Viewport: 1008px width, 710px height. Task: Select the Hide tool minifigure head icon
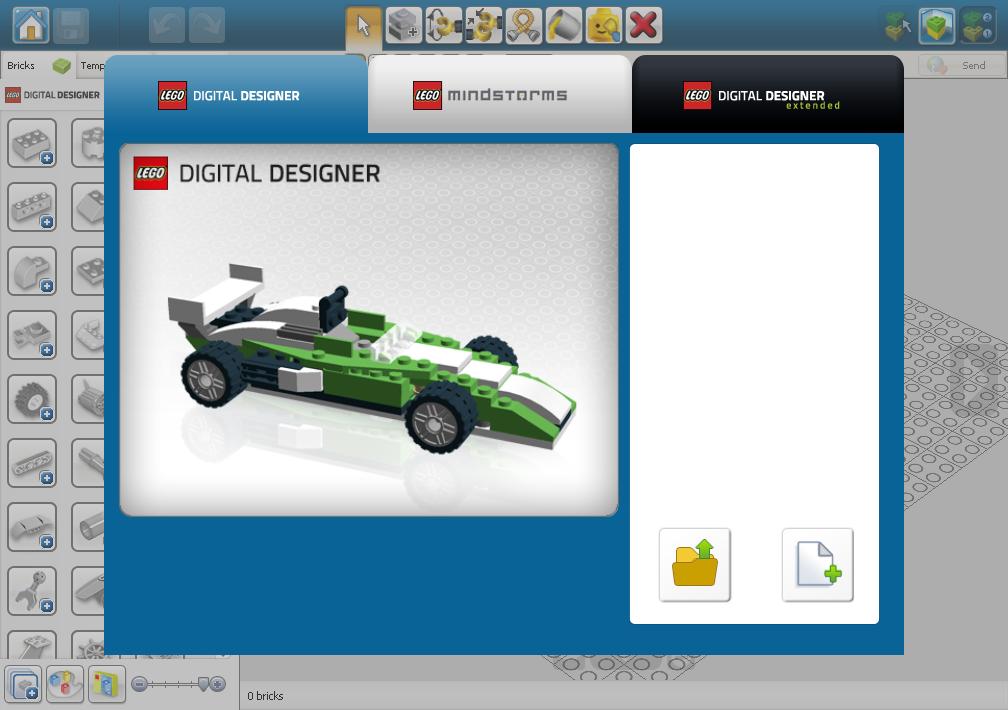pos(604,25)
